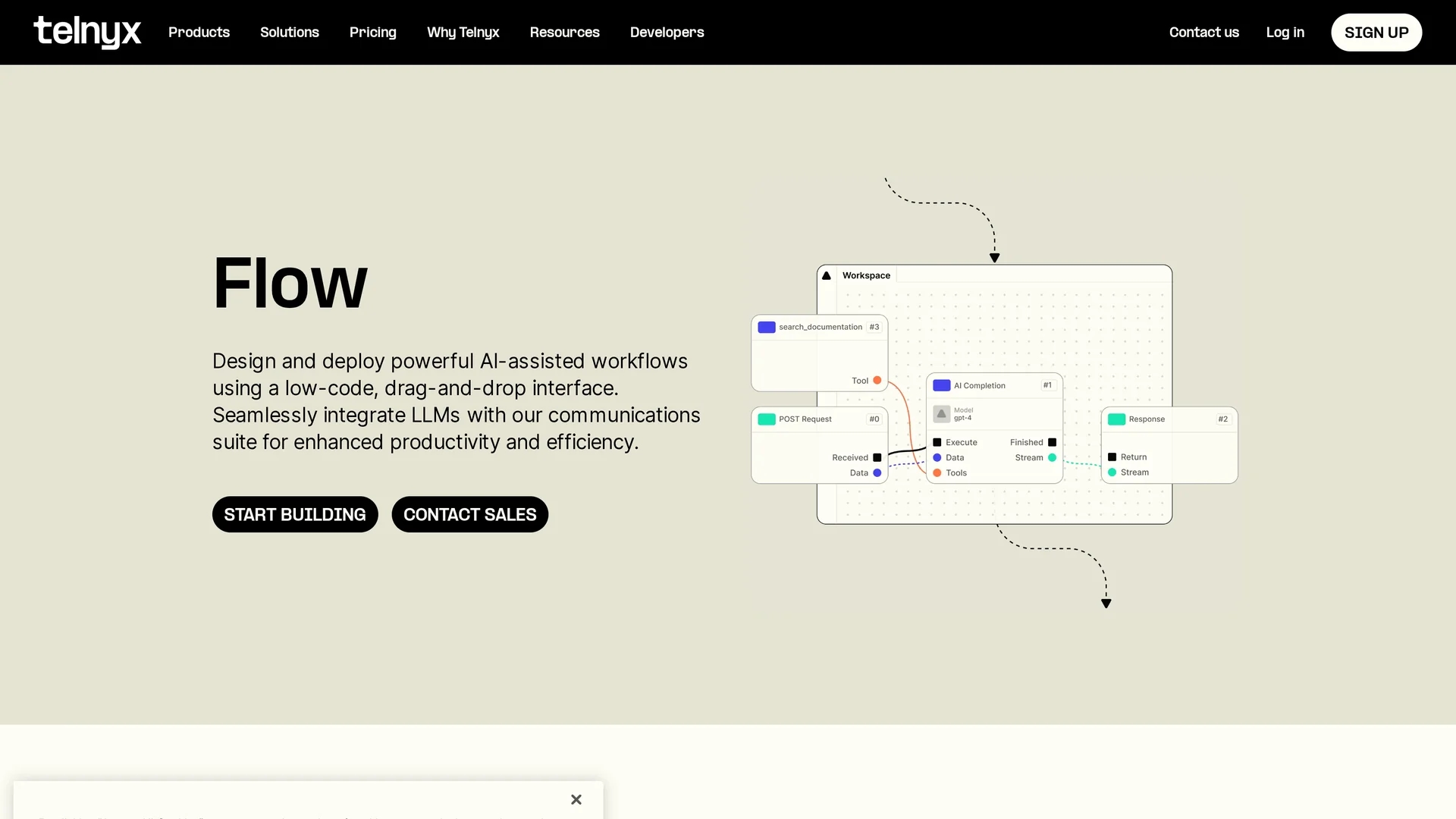
Task: Click the #2 badge on Response node
Action: coord(1222,419)
